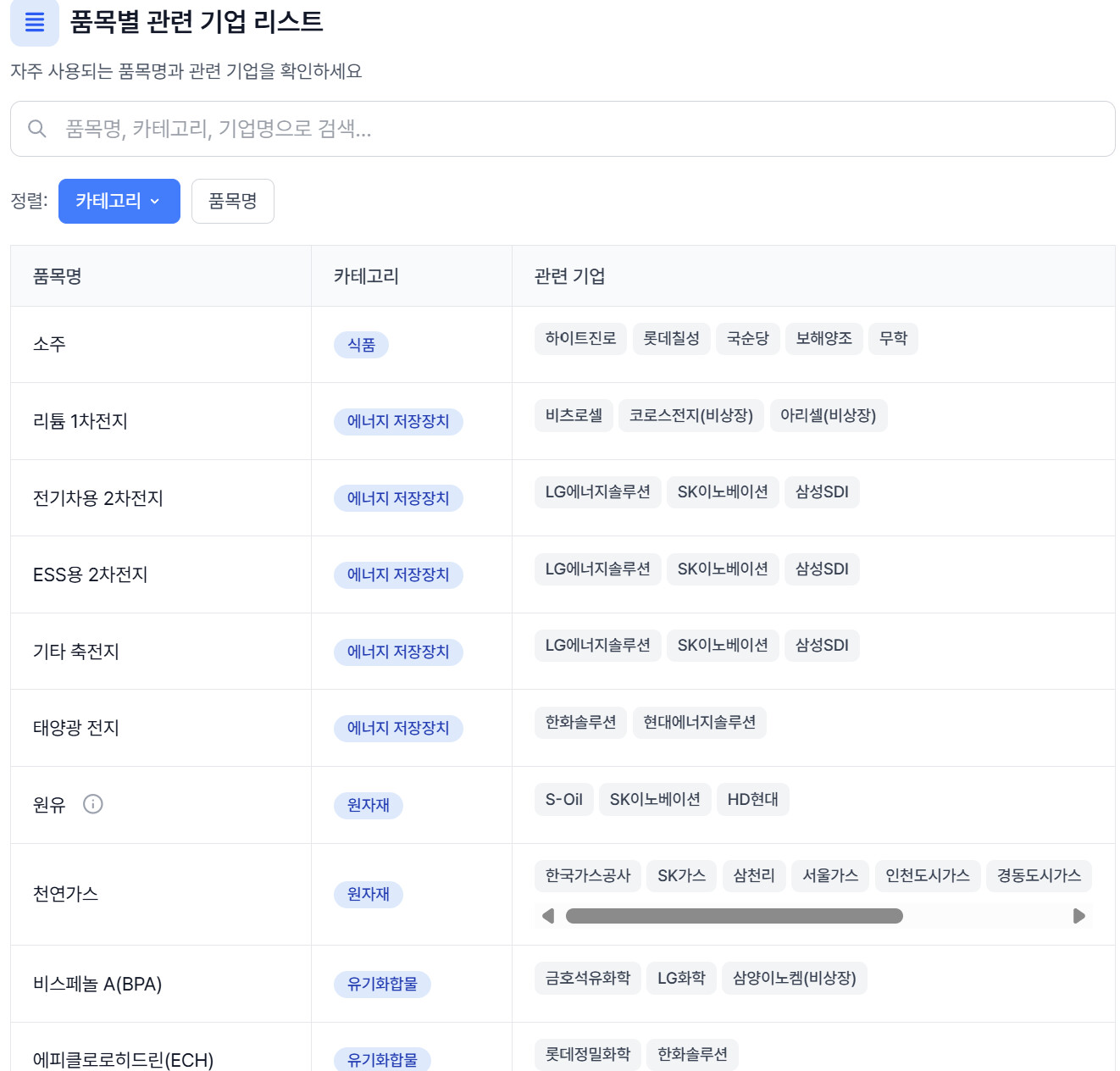Click 삼성SDI in ESS용 2차전지 row
Screen dimensions: 1120x1071
pos(822,569)
